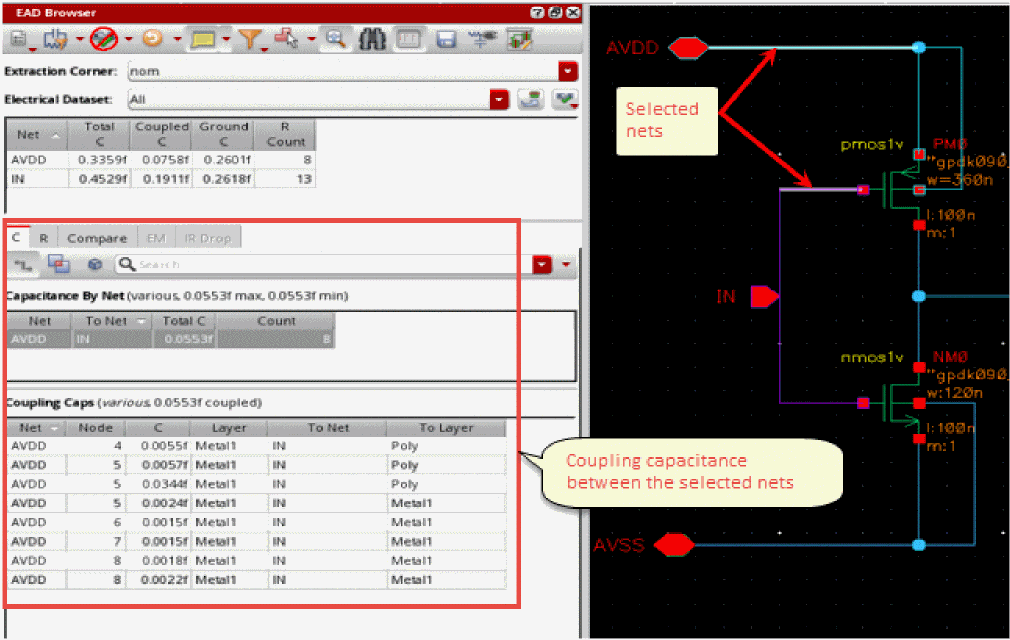
Task: Sort top table by Ground C header
Action: click(224, 135)
